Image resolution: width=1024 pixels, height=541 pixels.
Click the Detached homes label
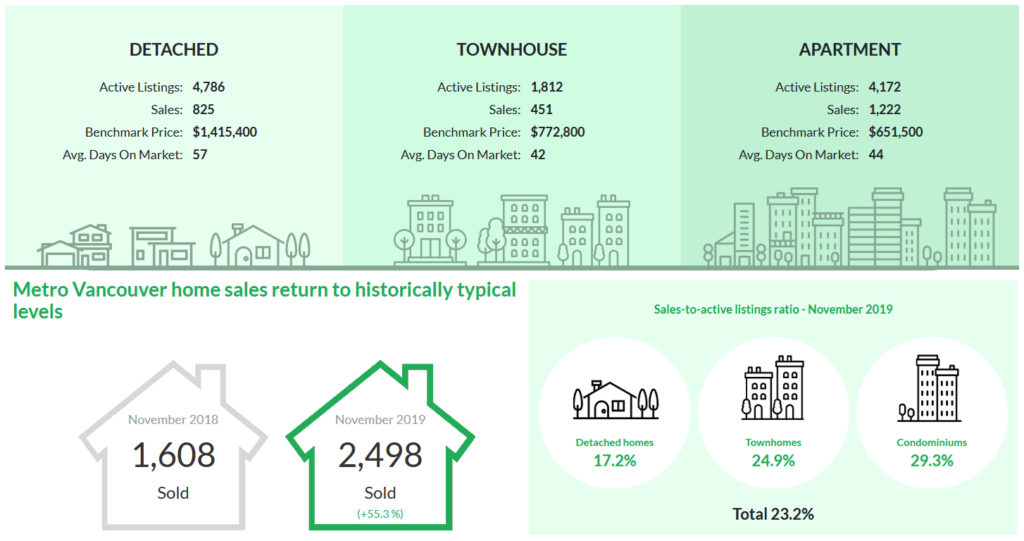(x=615, y=442)
